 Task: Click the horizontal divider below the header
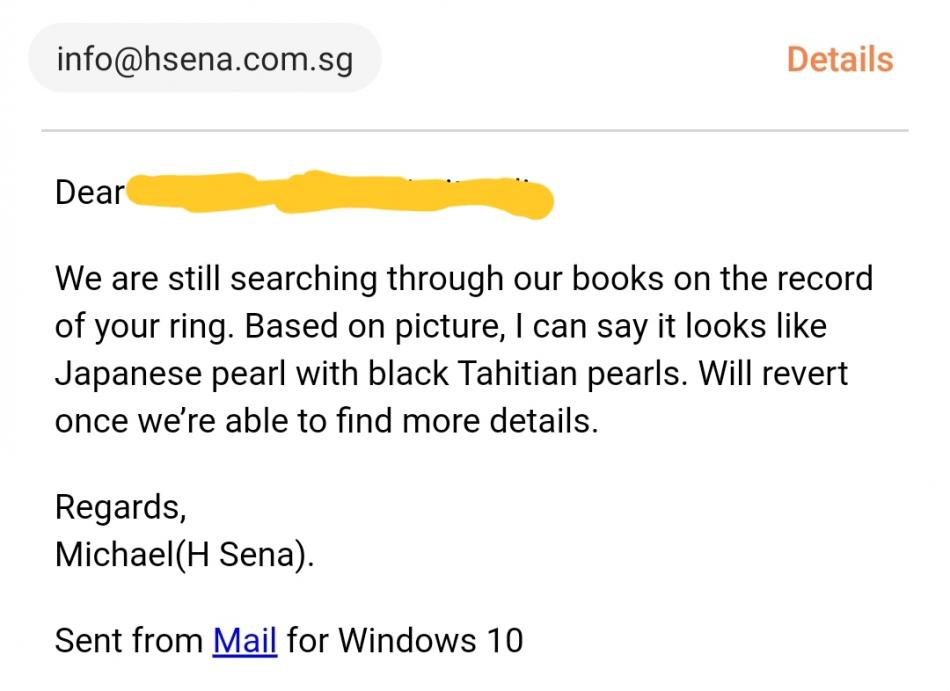tap(474, 130)
